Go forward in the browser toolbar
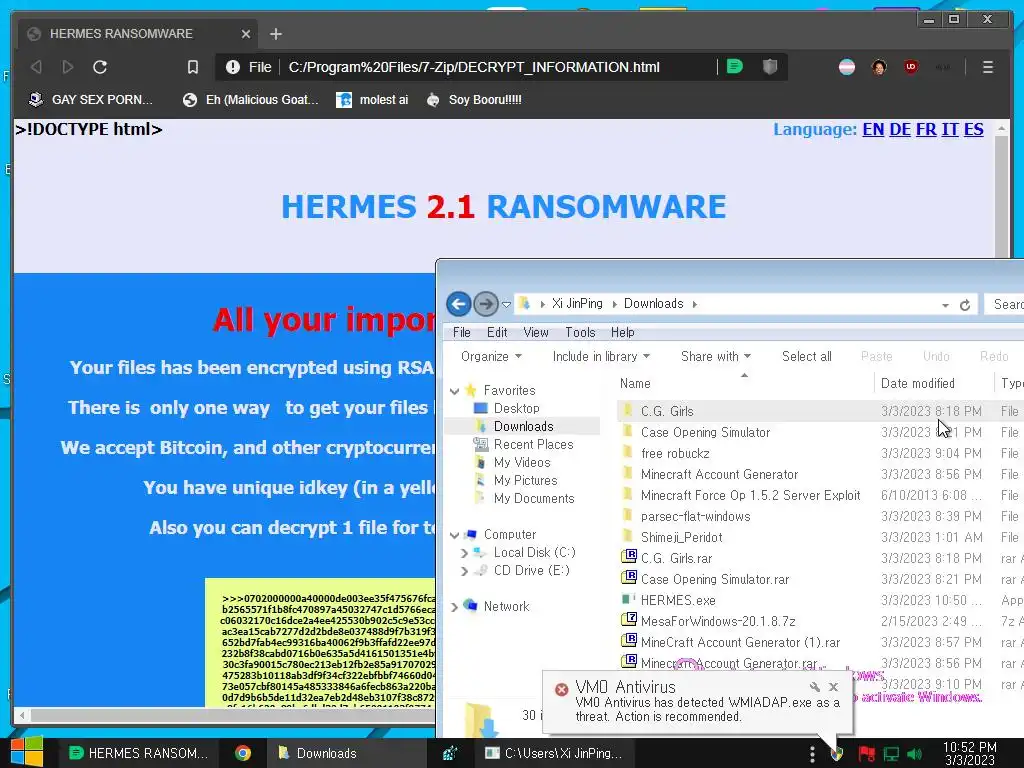The height and width of the screenshot is (768, 1024). [x=67, y=67]
